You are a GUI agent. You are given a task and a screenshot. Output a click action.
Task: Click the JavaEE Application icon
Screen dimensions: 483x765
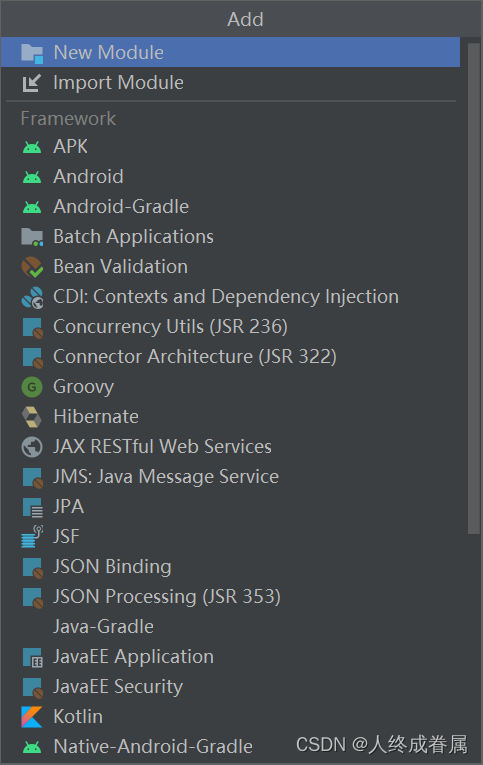[33, 657]
